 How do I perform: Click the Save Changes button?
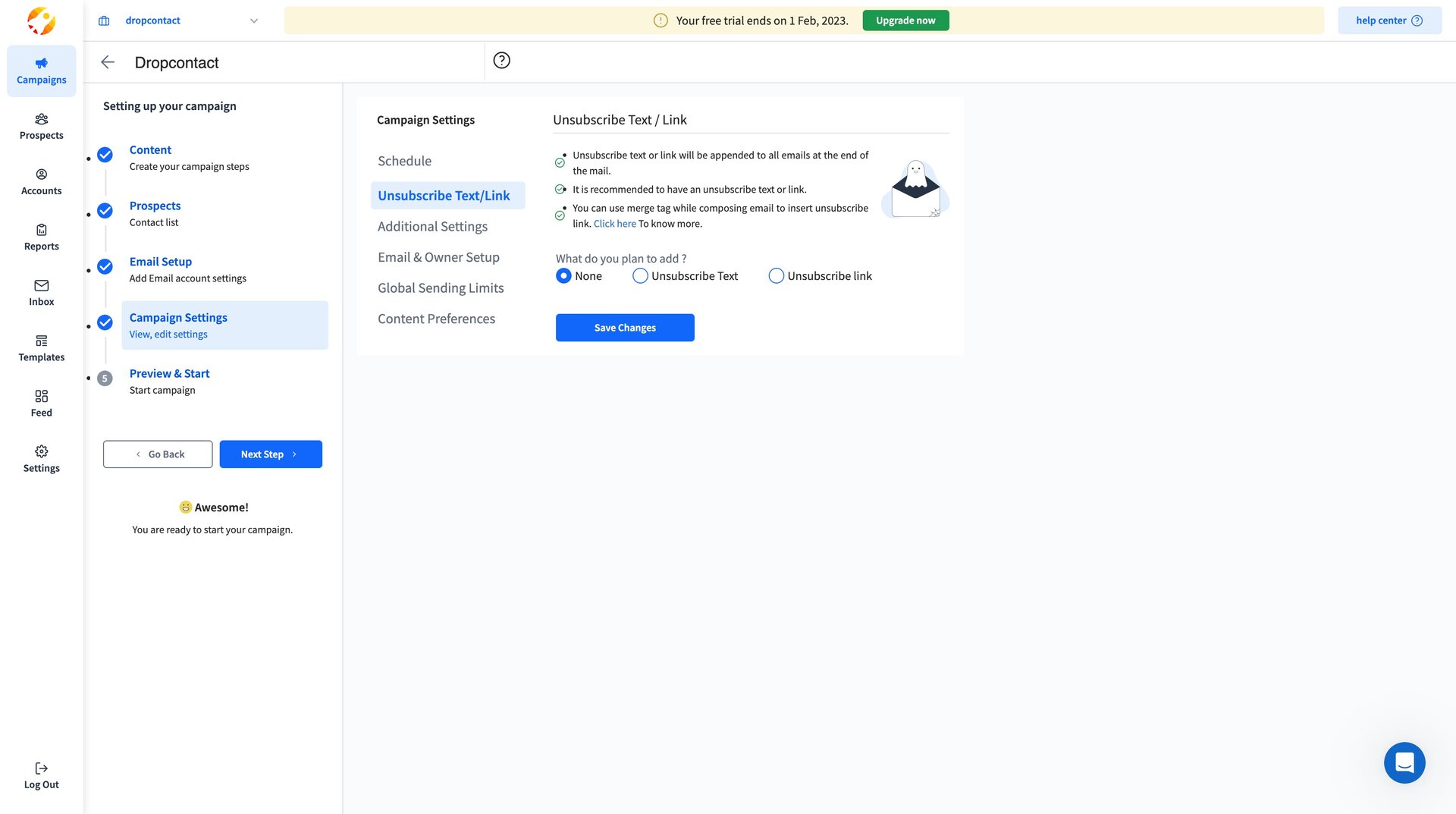click(x=625, y=328)
